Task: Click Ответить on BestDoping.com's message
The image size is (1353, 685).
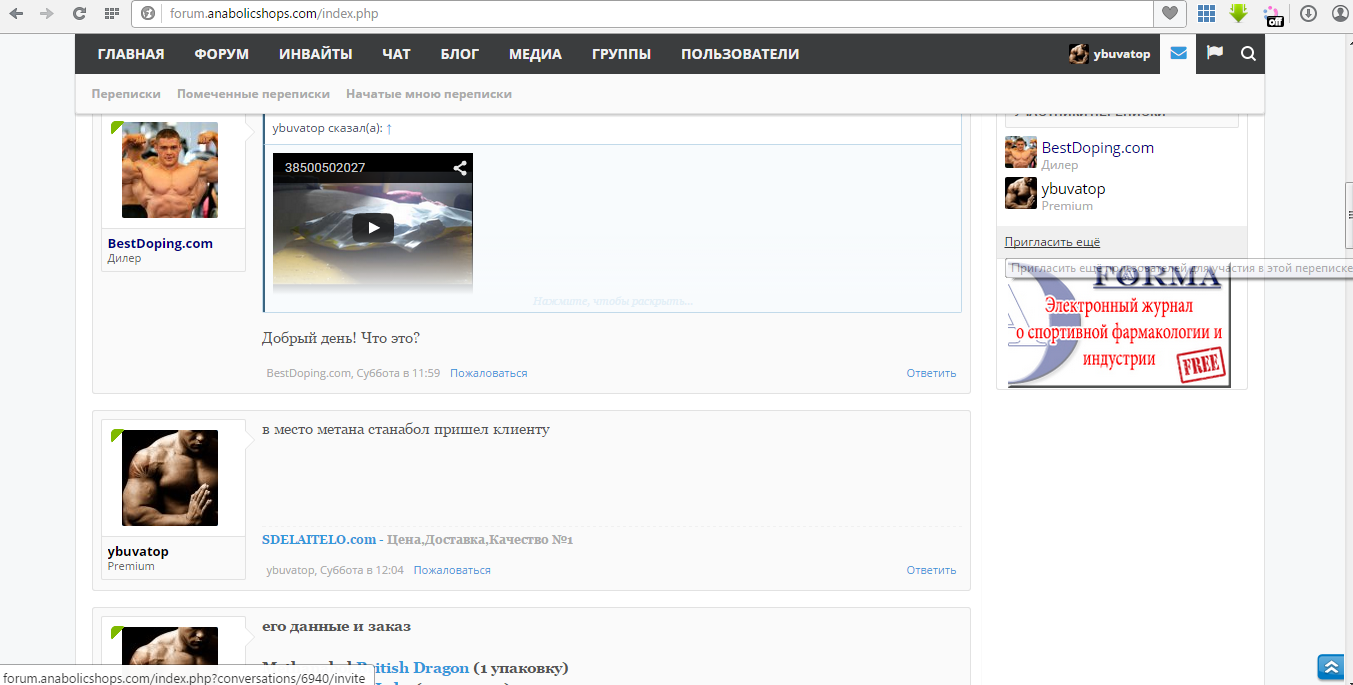Action: tap(930, 373)
